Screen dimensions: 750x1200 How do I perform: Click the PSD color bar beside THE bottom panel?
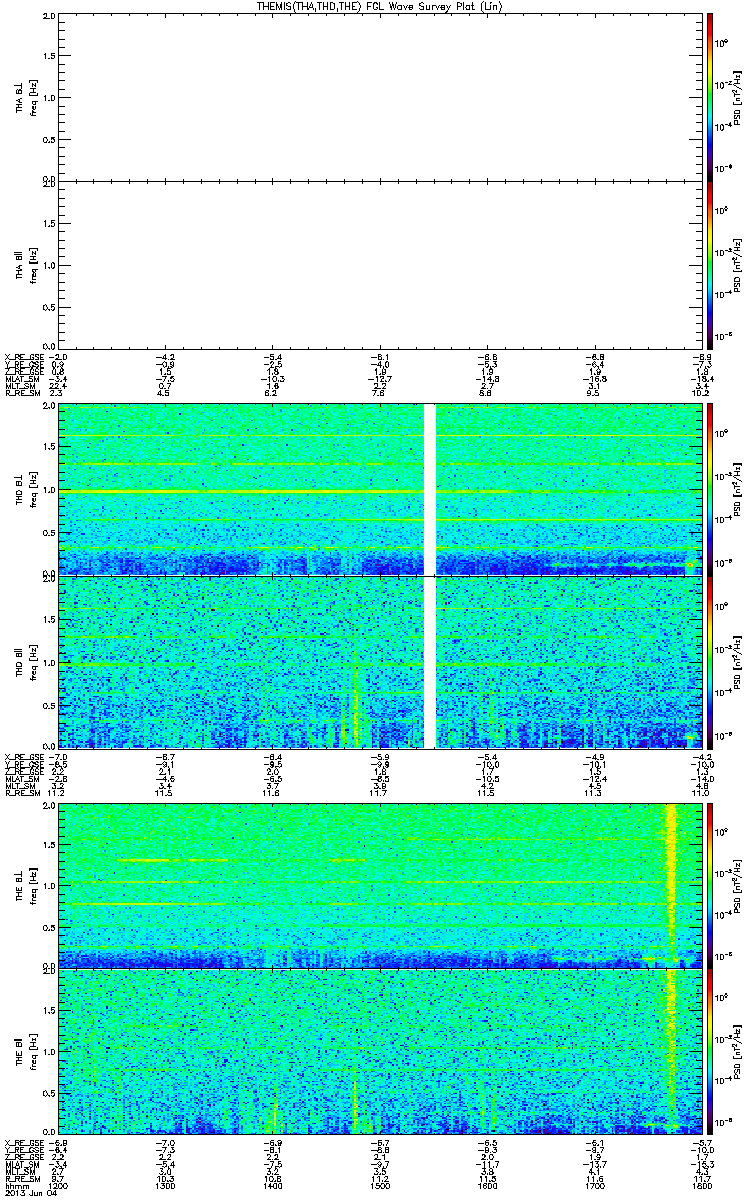click(709, 1053)
